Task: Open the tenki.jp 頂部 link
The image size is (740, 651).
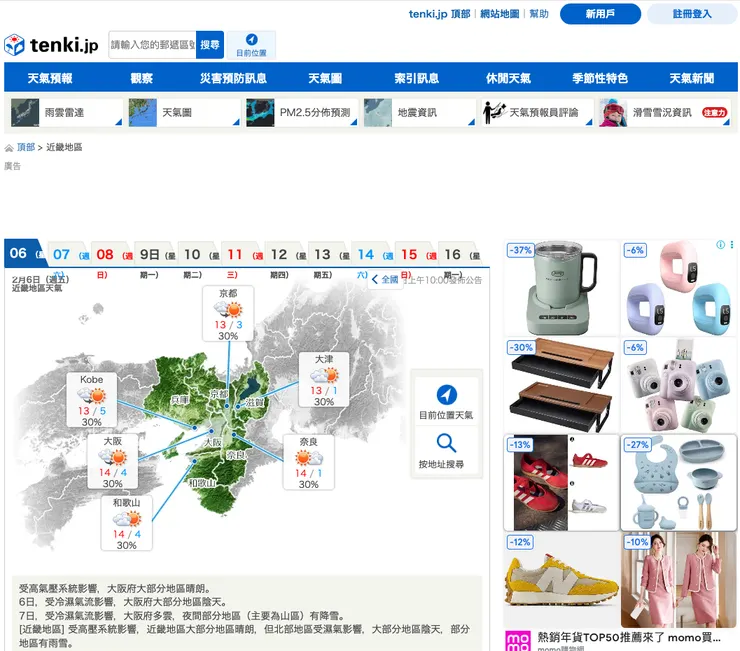Action: click(x=439, y=14)
